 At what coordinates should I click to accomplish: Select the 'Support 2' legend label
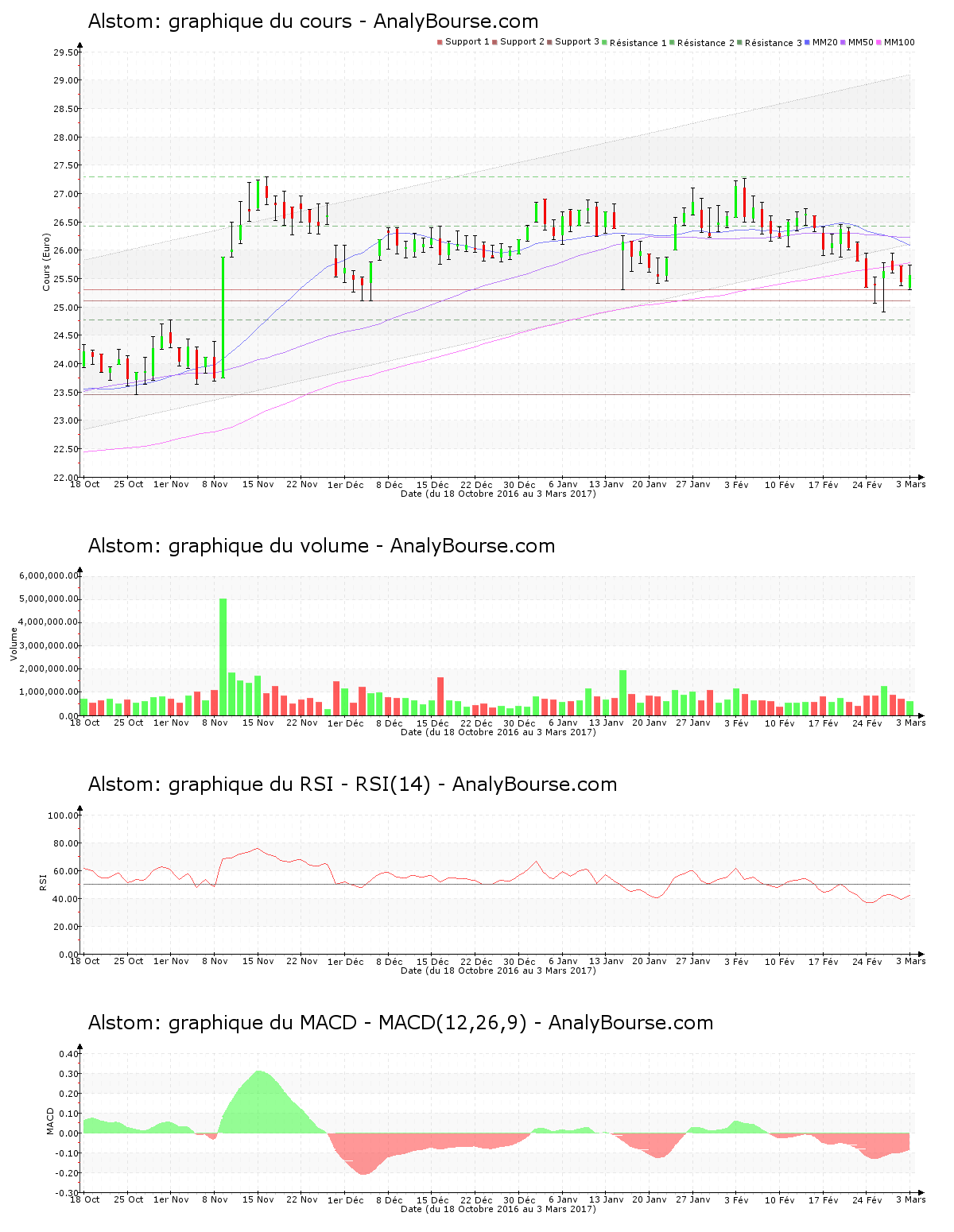[522, 42]
